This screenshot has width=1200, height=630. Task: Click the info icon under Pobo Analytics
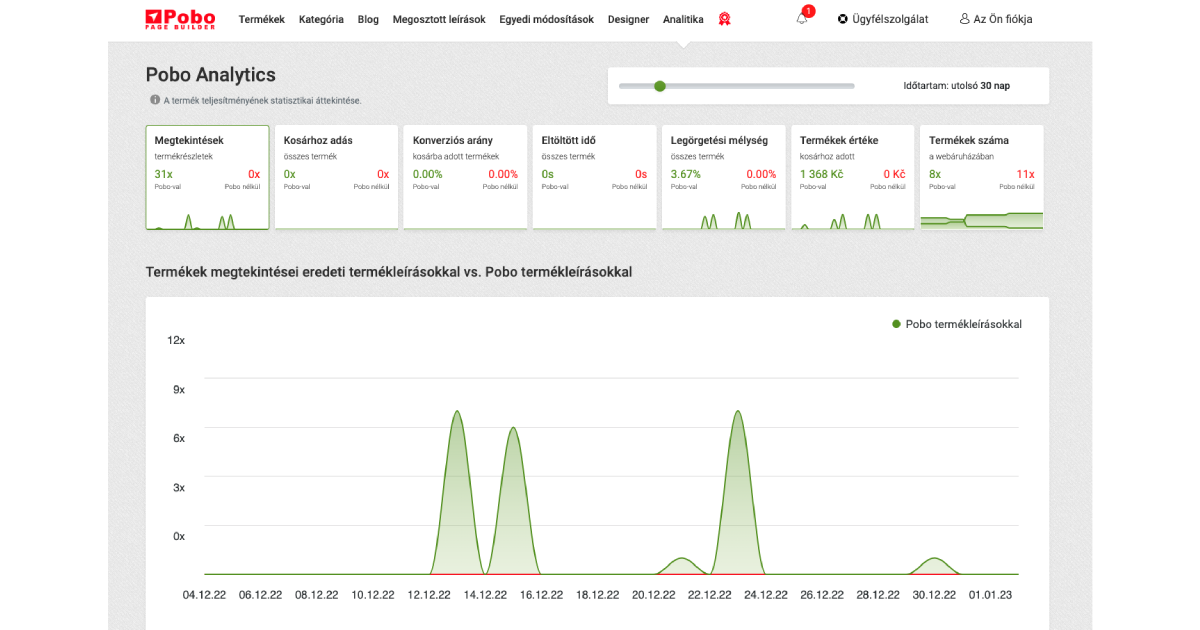[155, 100]
